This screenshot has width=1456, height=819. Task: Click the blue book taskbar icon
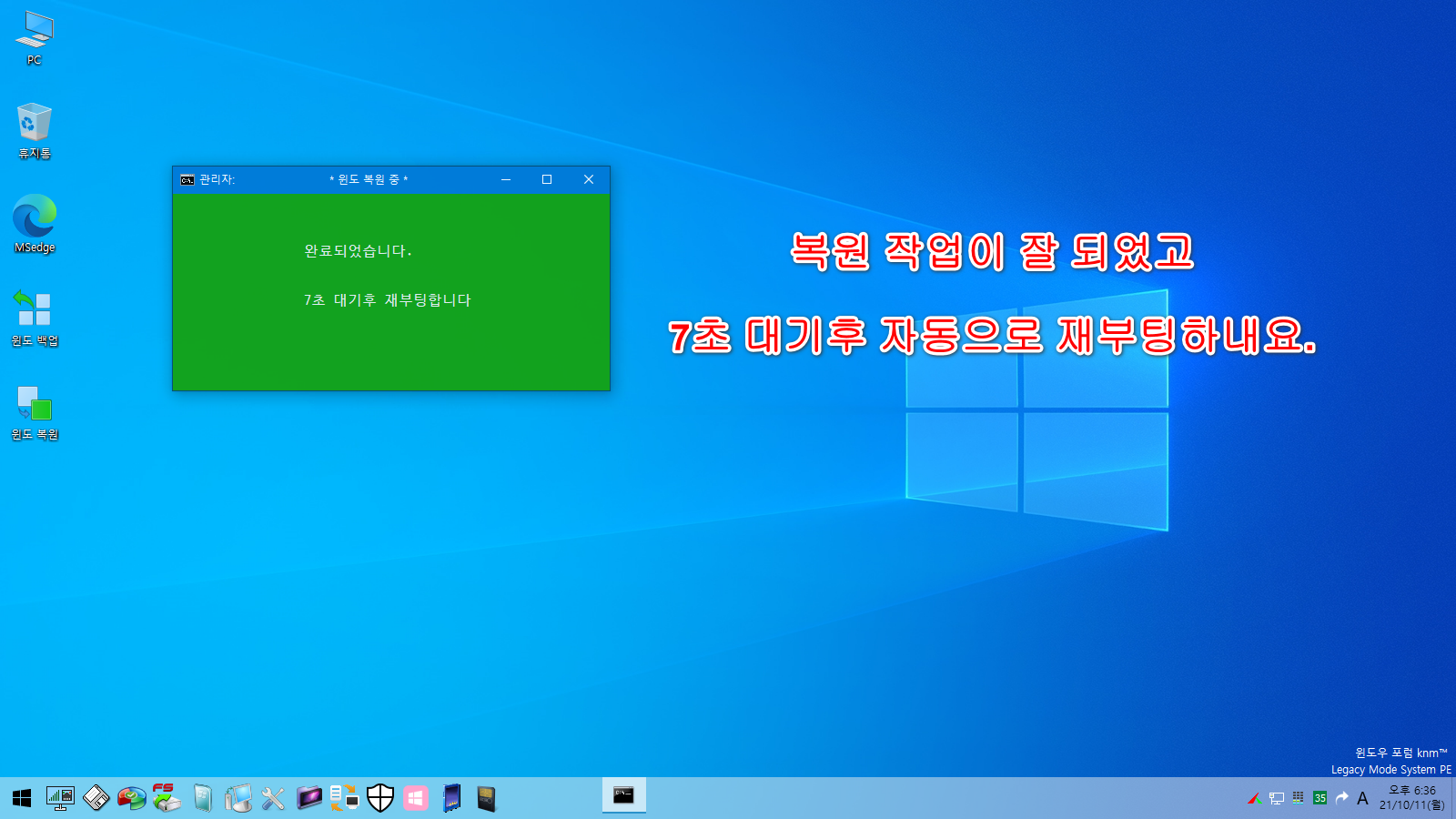point(451,798)
